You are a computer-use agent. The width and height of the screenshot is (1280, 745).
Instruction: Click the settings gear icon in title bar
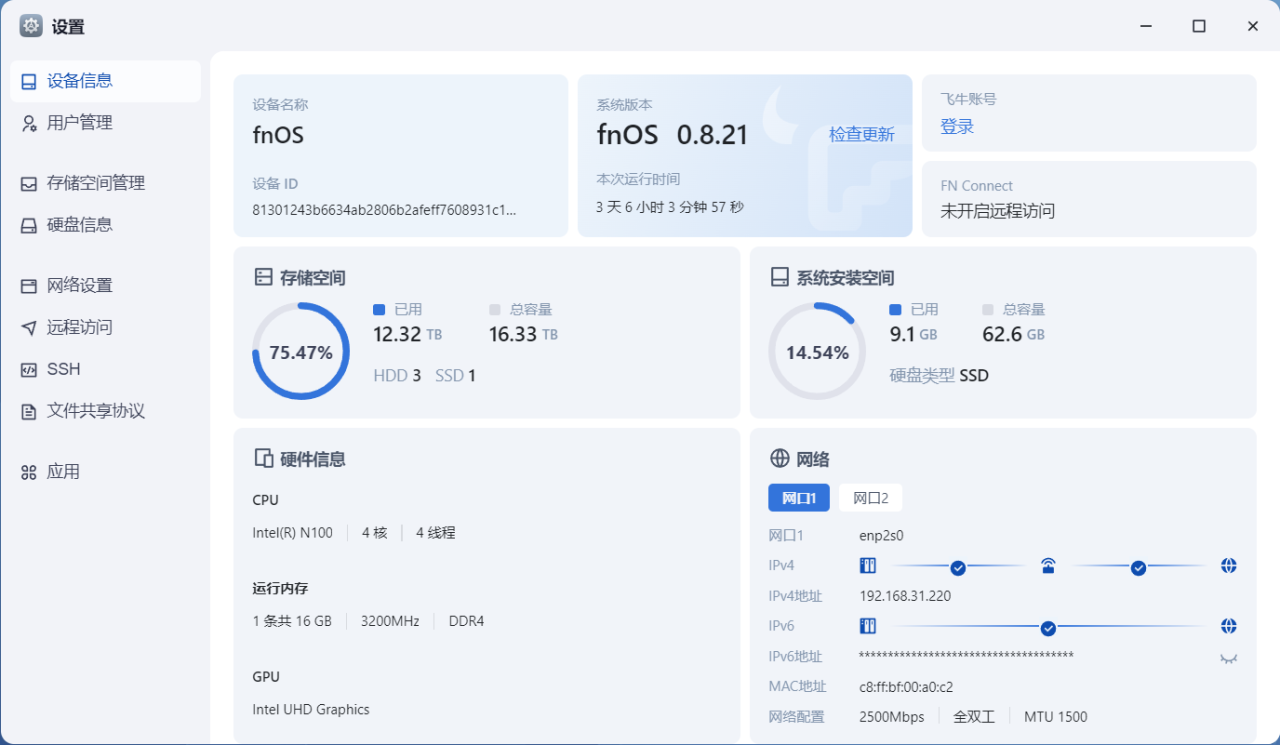[x=31, y=26]
